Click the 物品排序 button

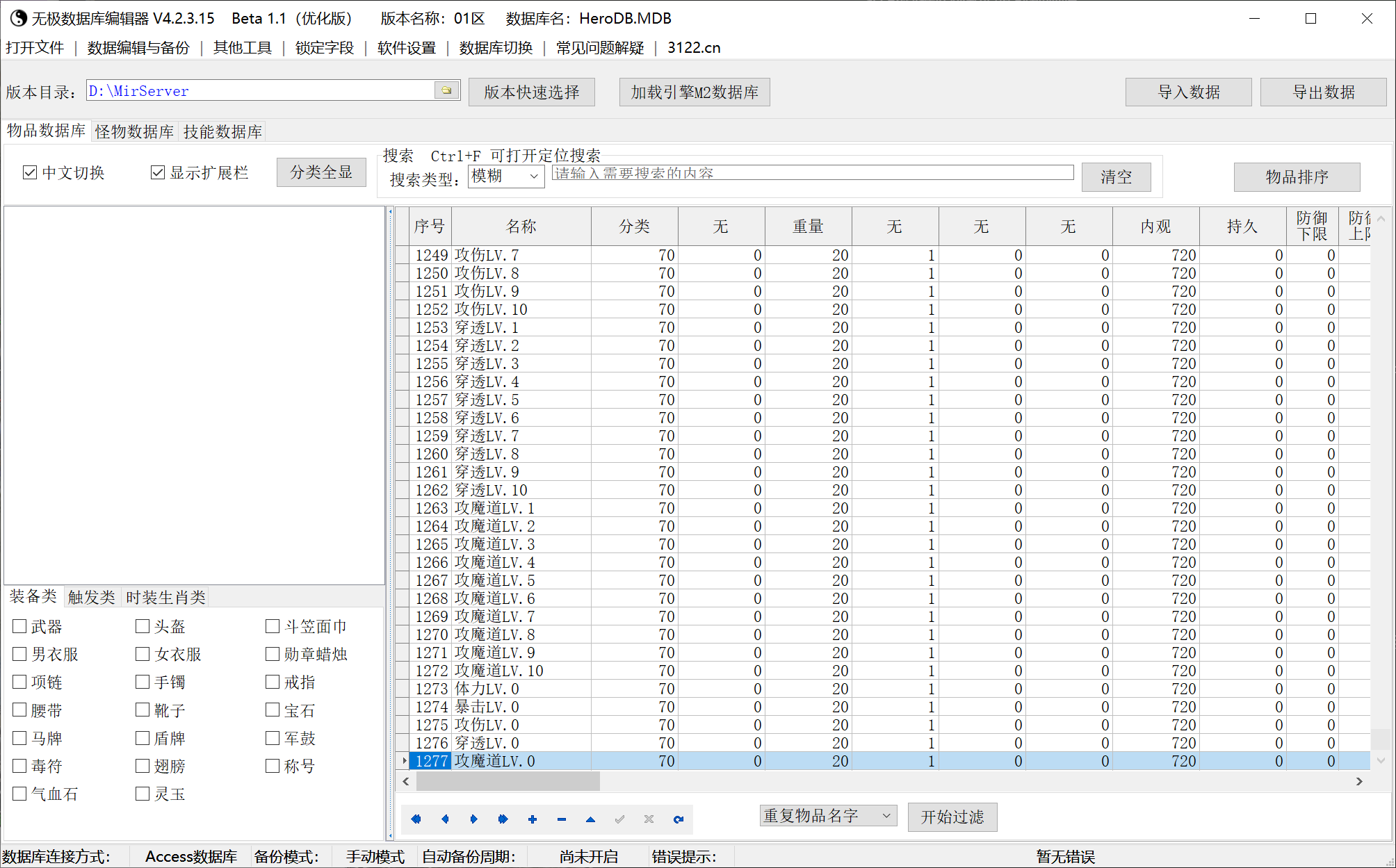coord(1297,177)
